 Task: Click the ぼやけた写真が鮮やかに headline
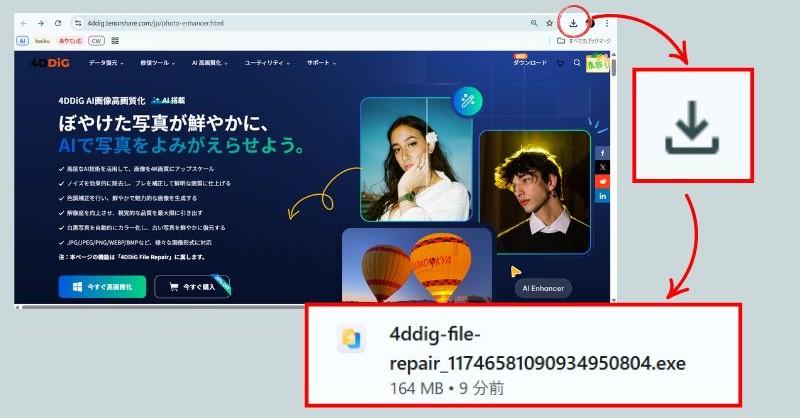click(x=163, y=123)
